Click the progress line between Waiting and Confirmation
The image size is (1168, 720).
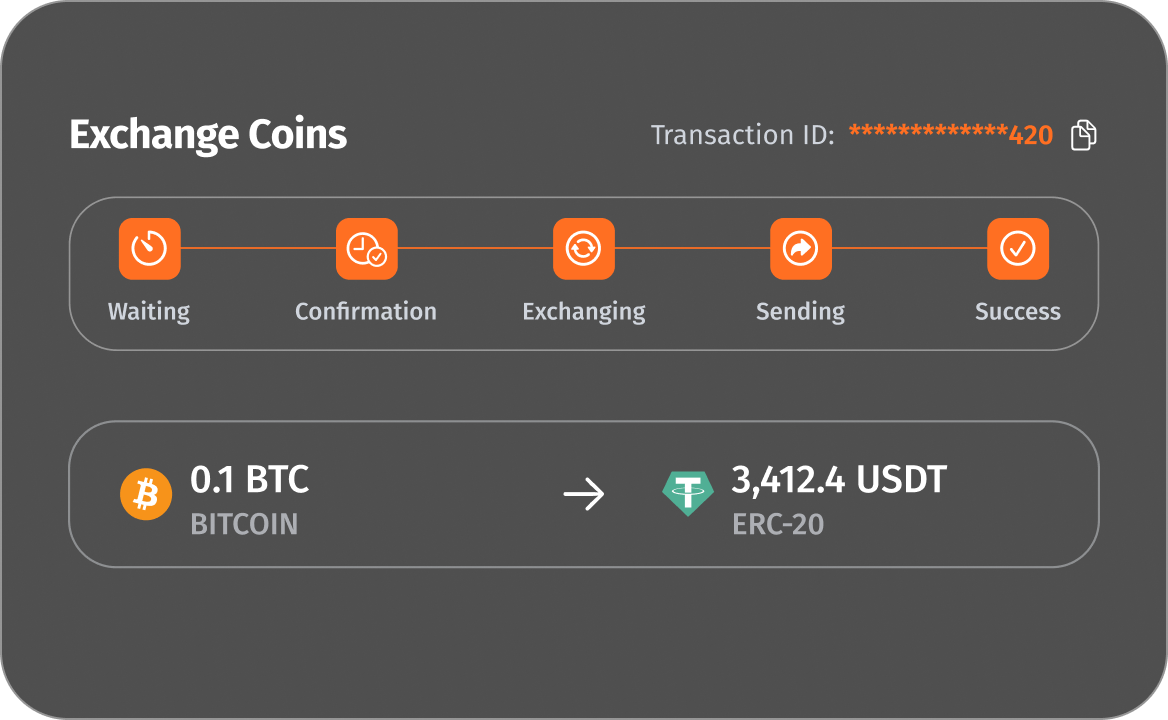(258, 248)
